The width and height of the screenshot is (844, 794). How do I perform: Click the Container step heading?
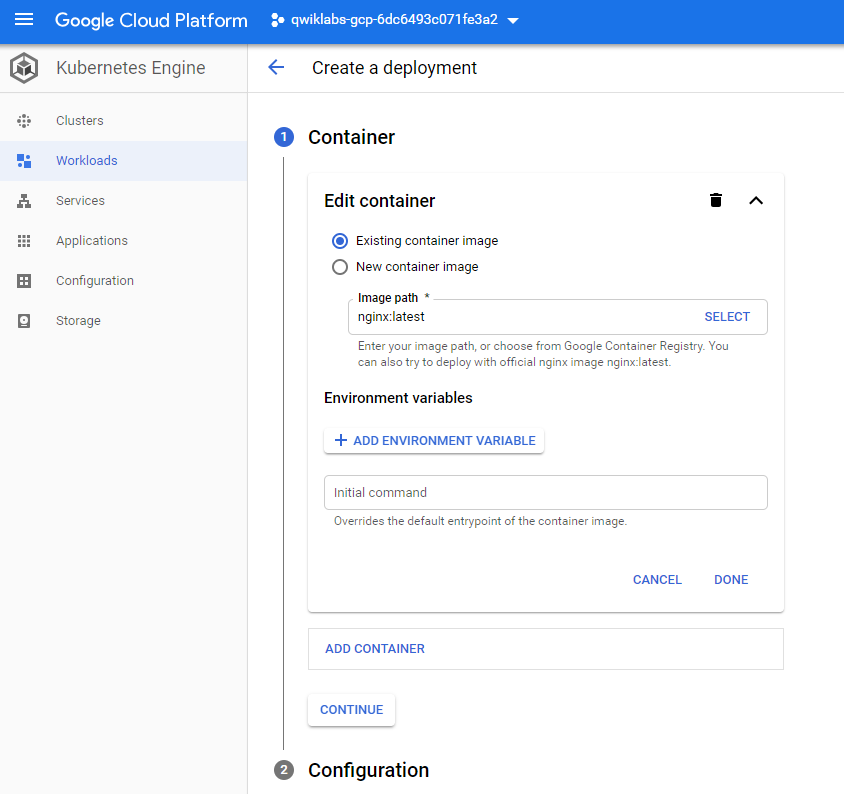tap(351, 137)
